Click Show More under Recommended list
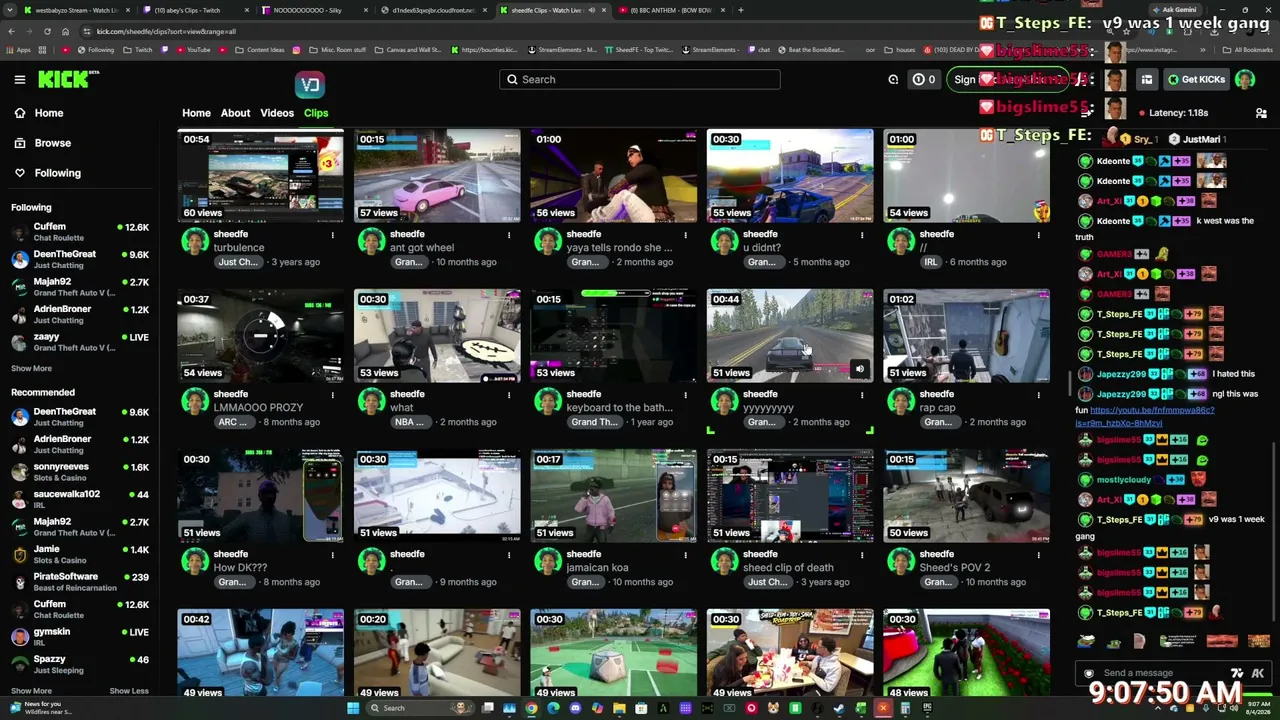Screen dimensions: 1280x720 pos(31,691)
